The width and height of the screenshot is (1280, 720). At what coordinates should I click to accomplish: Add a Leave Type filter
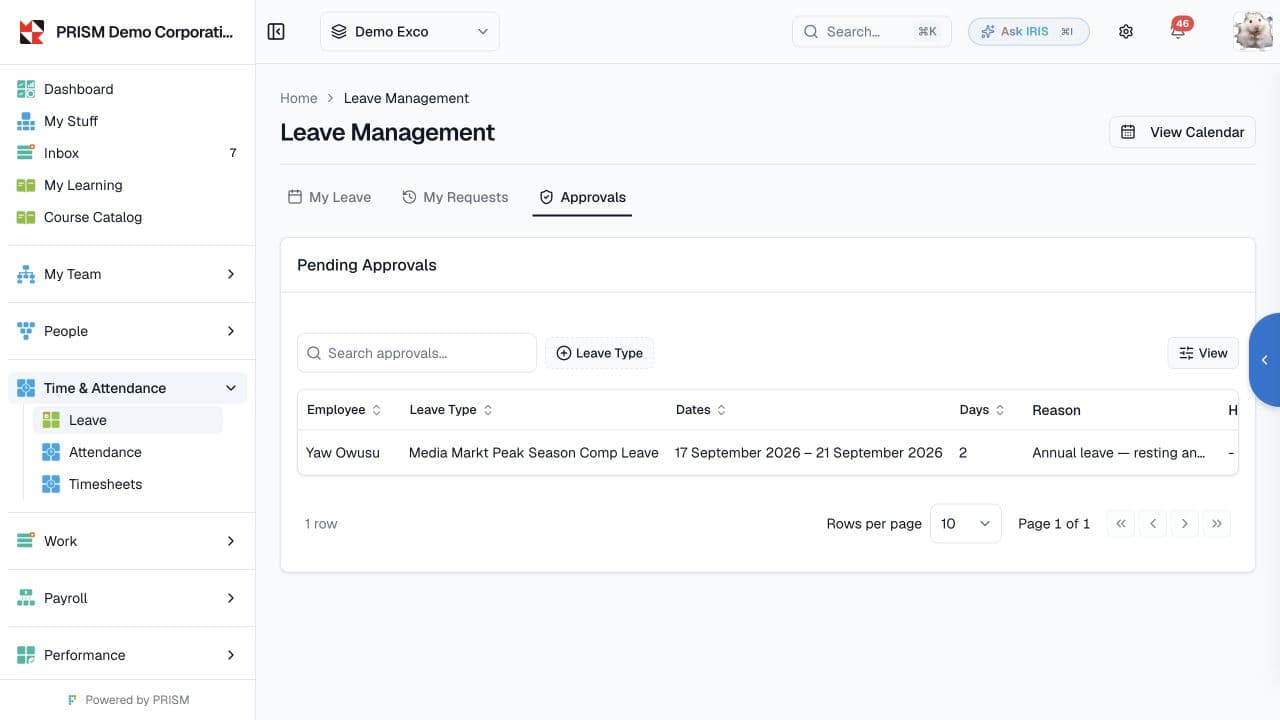599,353
